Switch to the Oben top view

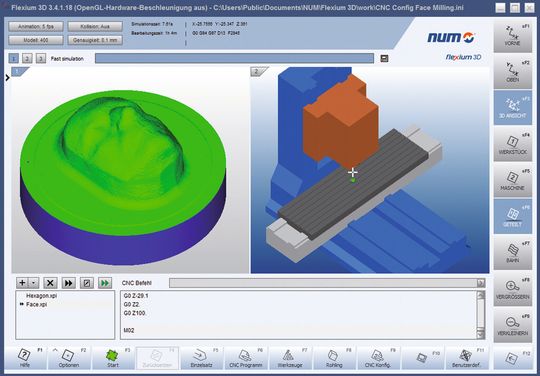(x=512, y=72)
